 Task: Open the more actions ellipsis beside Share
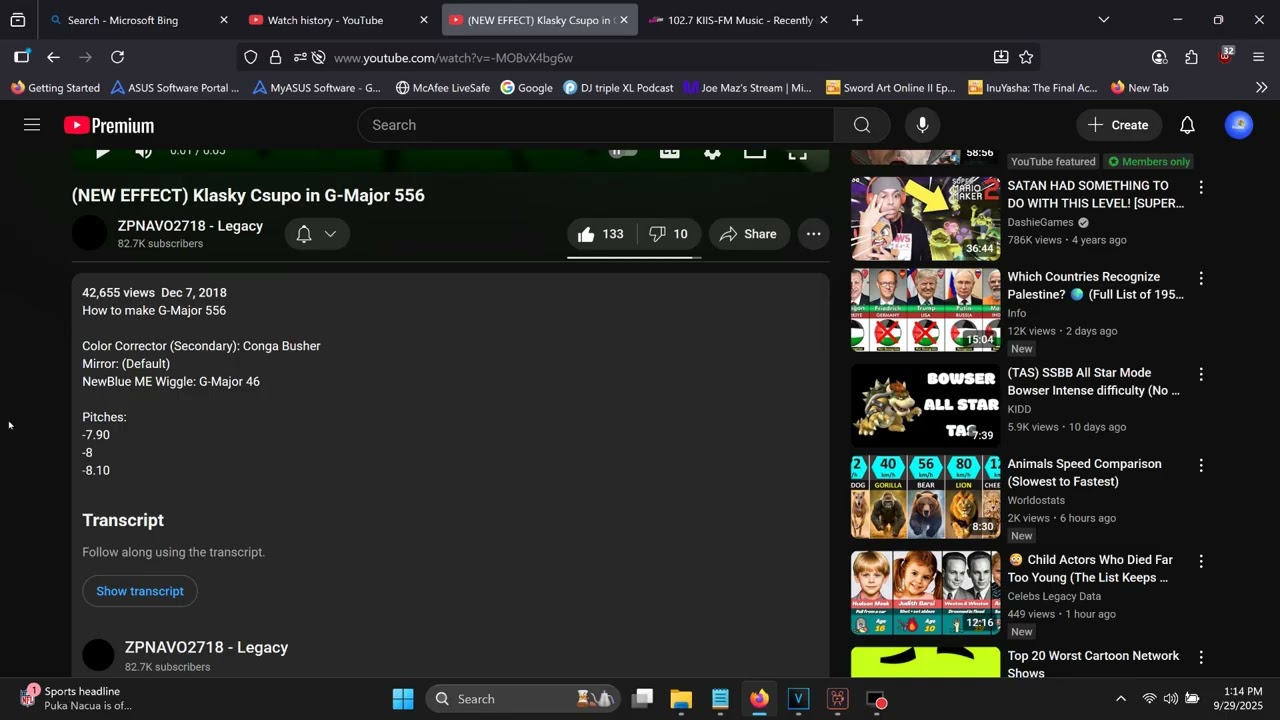coord(814,234)
